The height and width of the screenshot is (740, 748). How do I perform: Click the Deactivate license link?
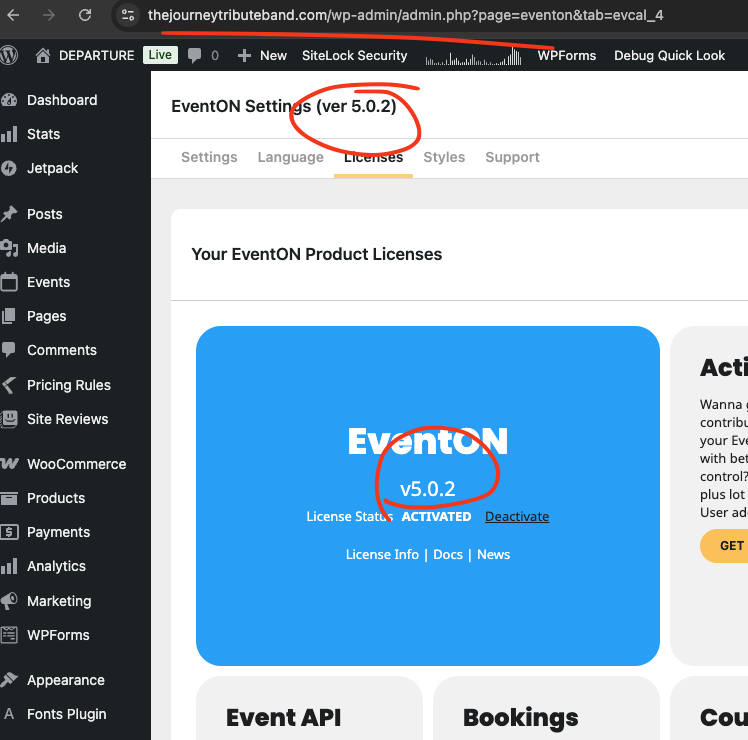click(x=517, y=517)
